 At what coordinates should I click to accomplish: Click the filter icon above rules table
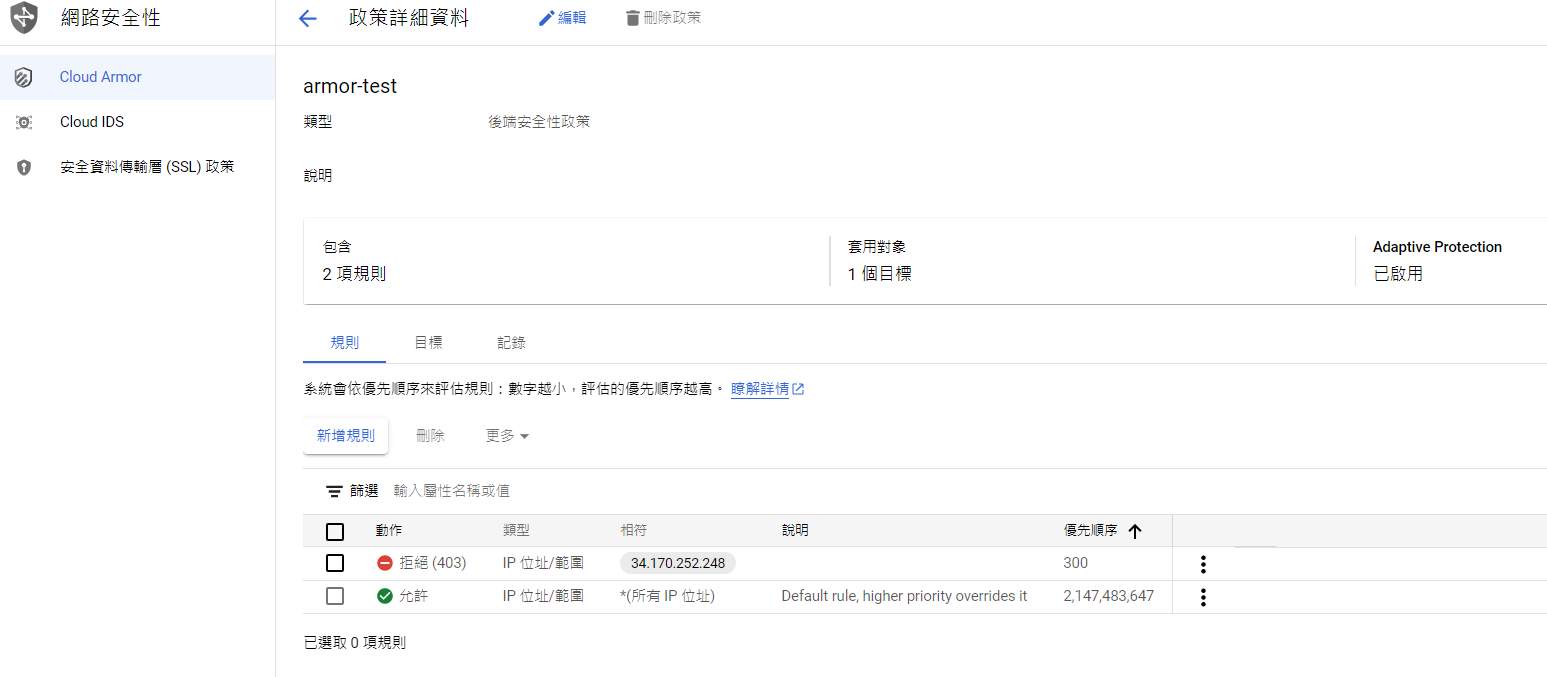click(x=334, y=491)
